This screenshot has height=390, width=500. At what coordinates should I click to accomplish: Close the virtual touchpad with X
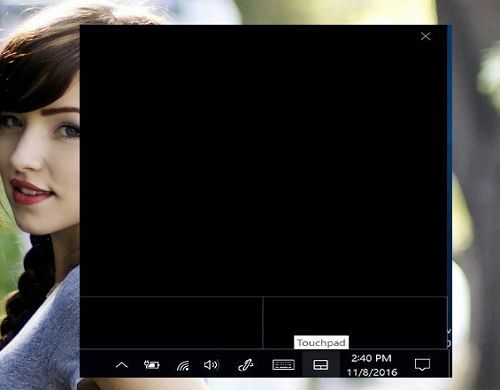425,36
